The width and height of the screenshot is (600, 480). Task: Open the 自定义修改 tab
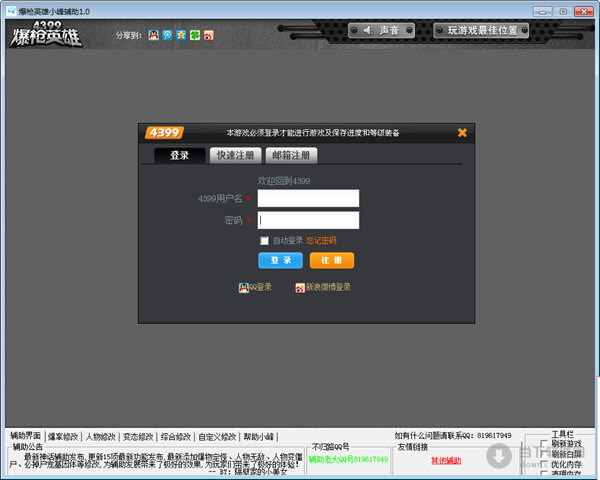217,437
